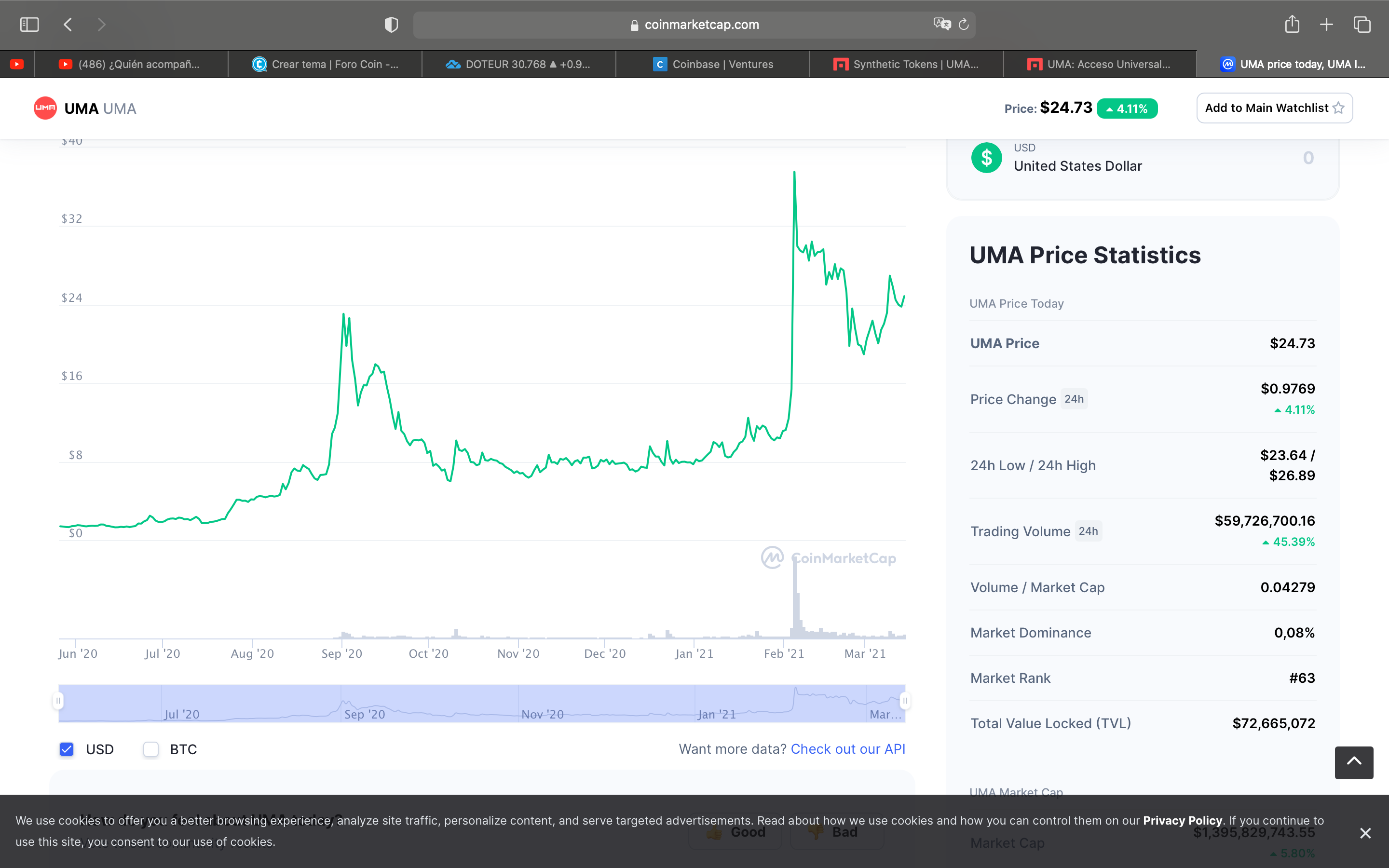The width and height of the screenshot is (1389, 868).
Task: Click the scroll to top arrow button
Action: [1354, 762]
